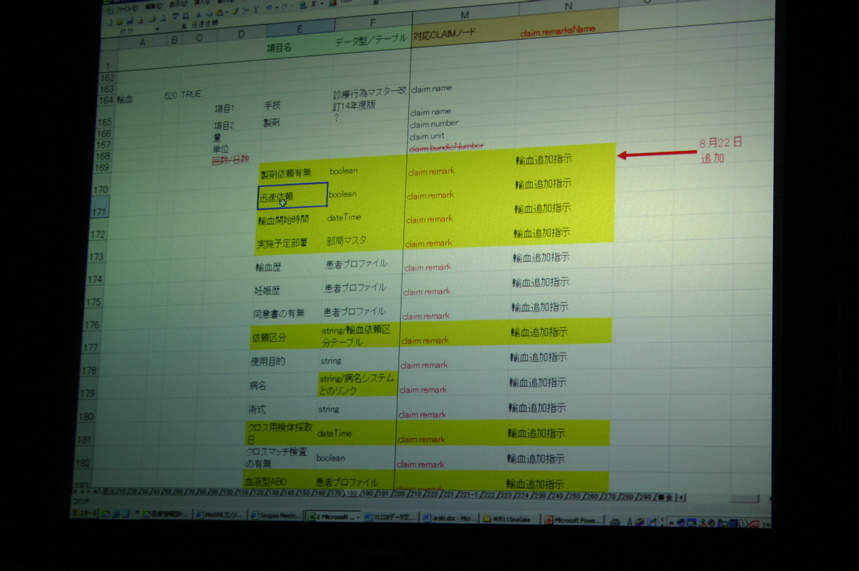Open the 40511SeaGaia folder taskbar button
859x571 pixels.
pos(509,519)
